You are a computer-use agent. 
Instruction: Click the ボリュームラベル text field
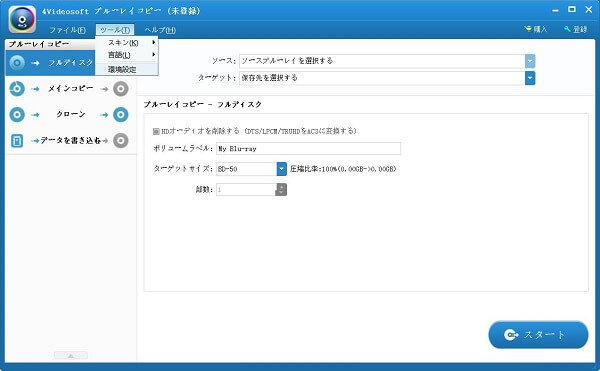tap(308, 148)
